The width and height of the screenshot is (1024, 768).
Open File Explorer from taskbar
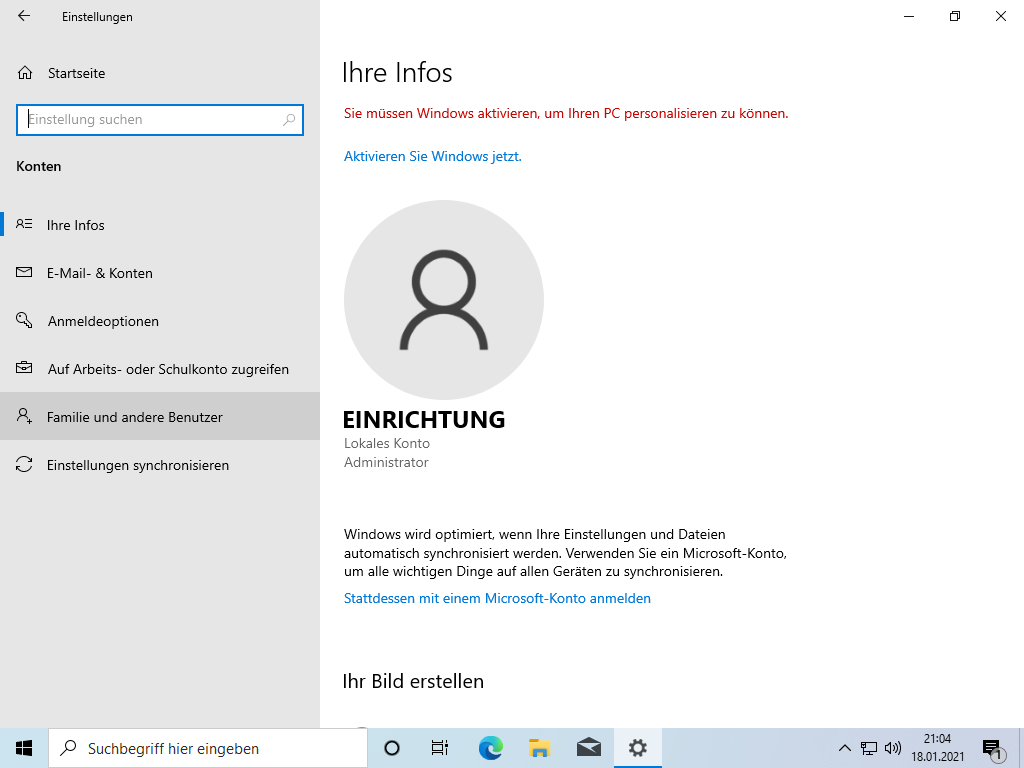click(x=540, y=748)
